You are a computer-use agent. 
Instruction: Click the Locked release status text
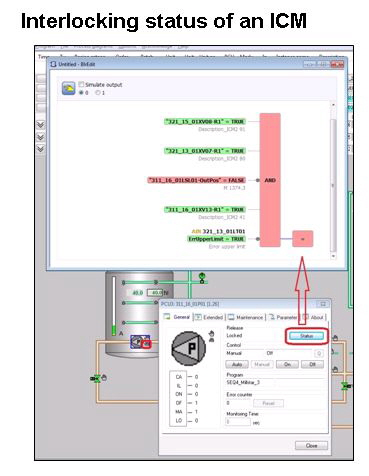tap(234, 335)
